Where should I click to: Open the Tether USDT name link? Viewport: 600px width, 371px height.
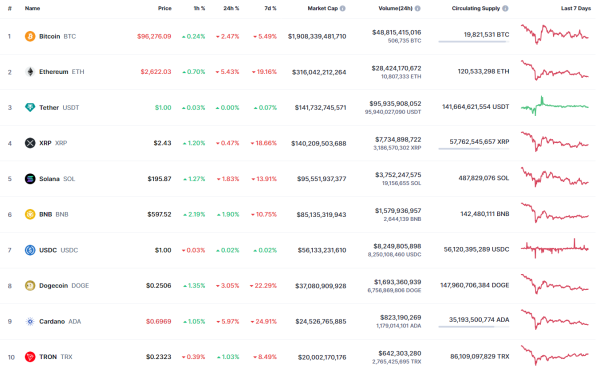pos(59,107)
